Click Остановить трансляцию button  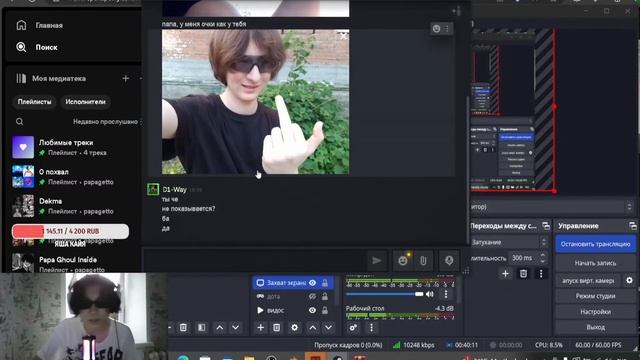[x=595, y=244]
